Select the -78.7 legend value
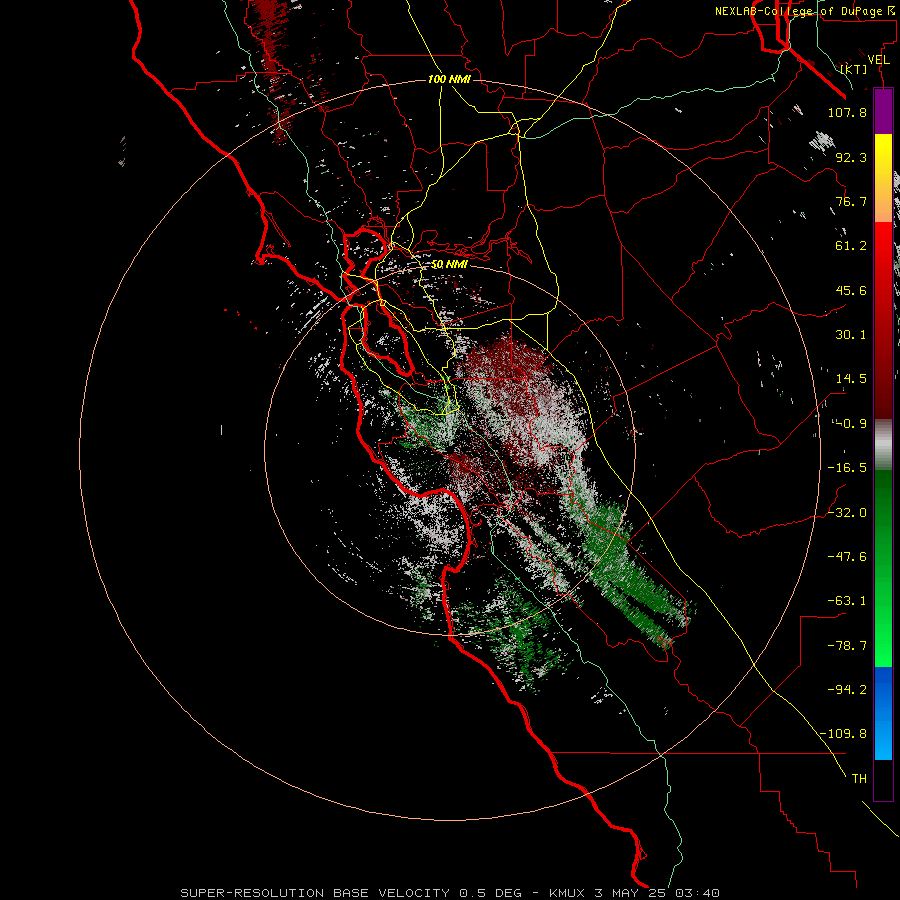This screenshot has height=900, width=900. pos(847,646)
